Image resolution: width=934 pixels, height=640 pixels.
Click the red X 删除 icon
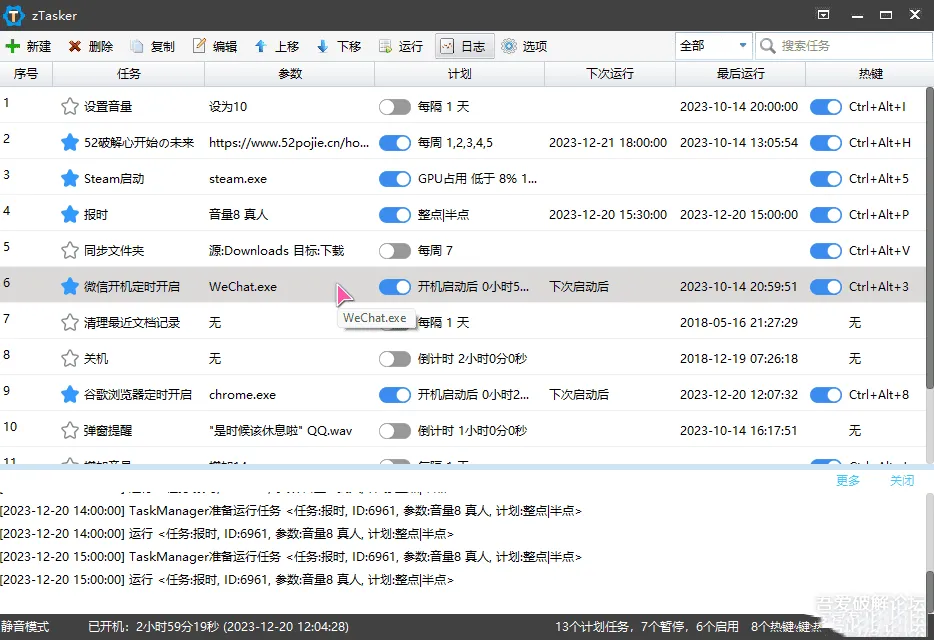click(75, 46)
